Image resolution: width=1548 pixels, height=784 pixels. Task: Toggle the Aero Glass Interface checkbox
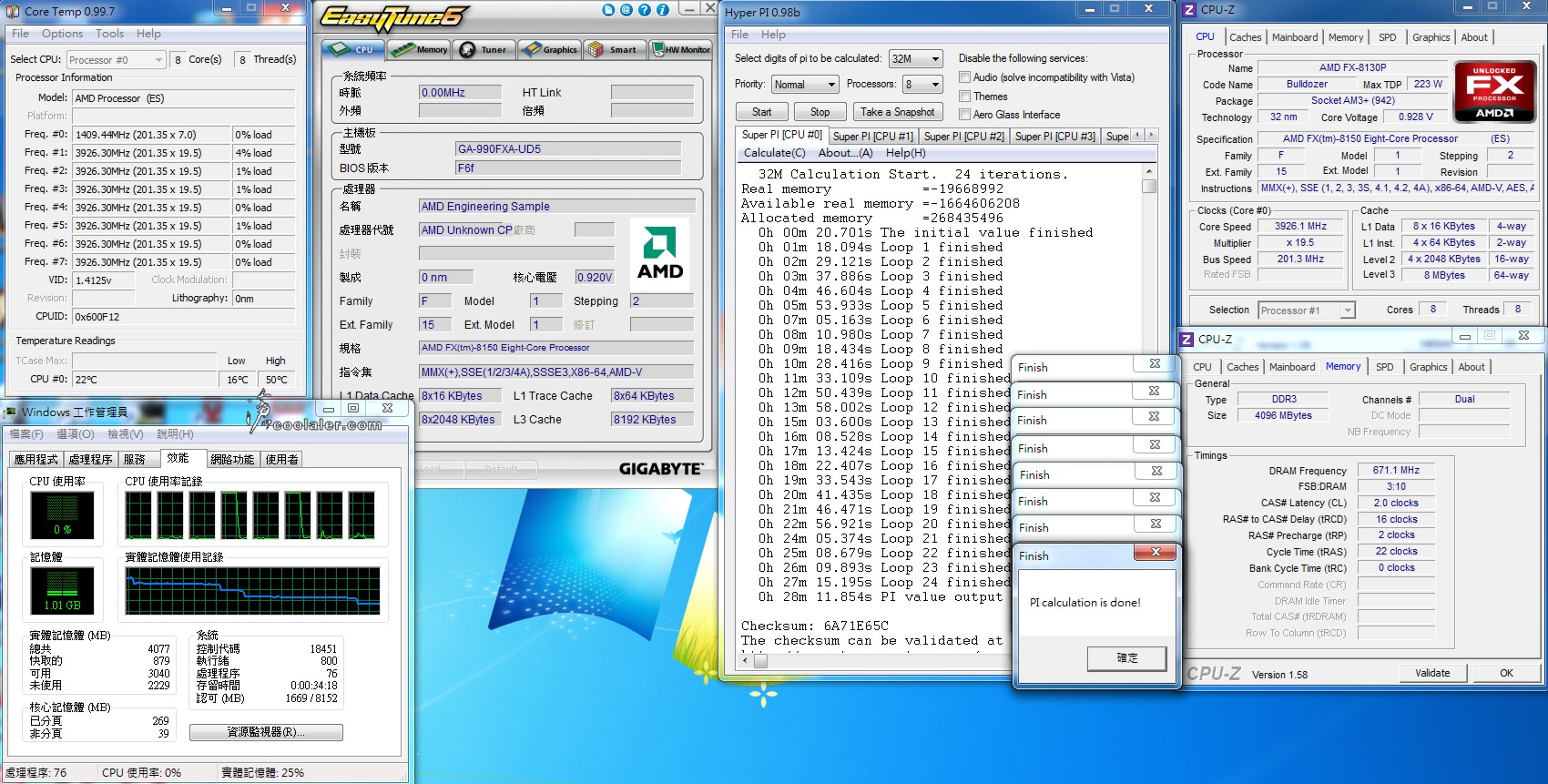tap(964, 114)
